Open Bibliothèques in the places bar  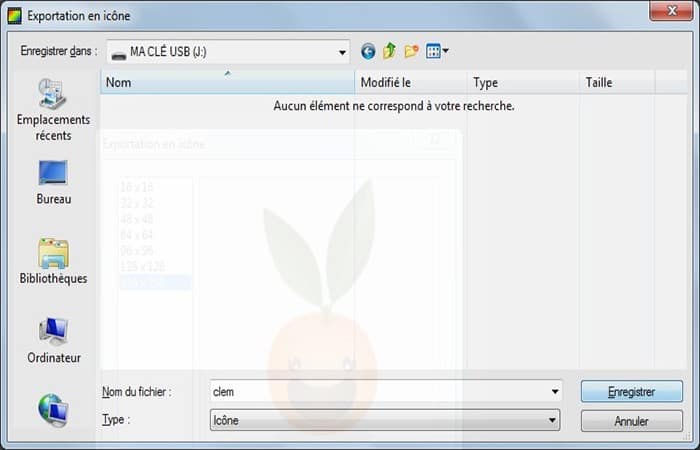(x=53, y=261)
